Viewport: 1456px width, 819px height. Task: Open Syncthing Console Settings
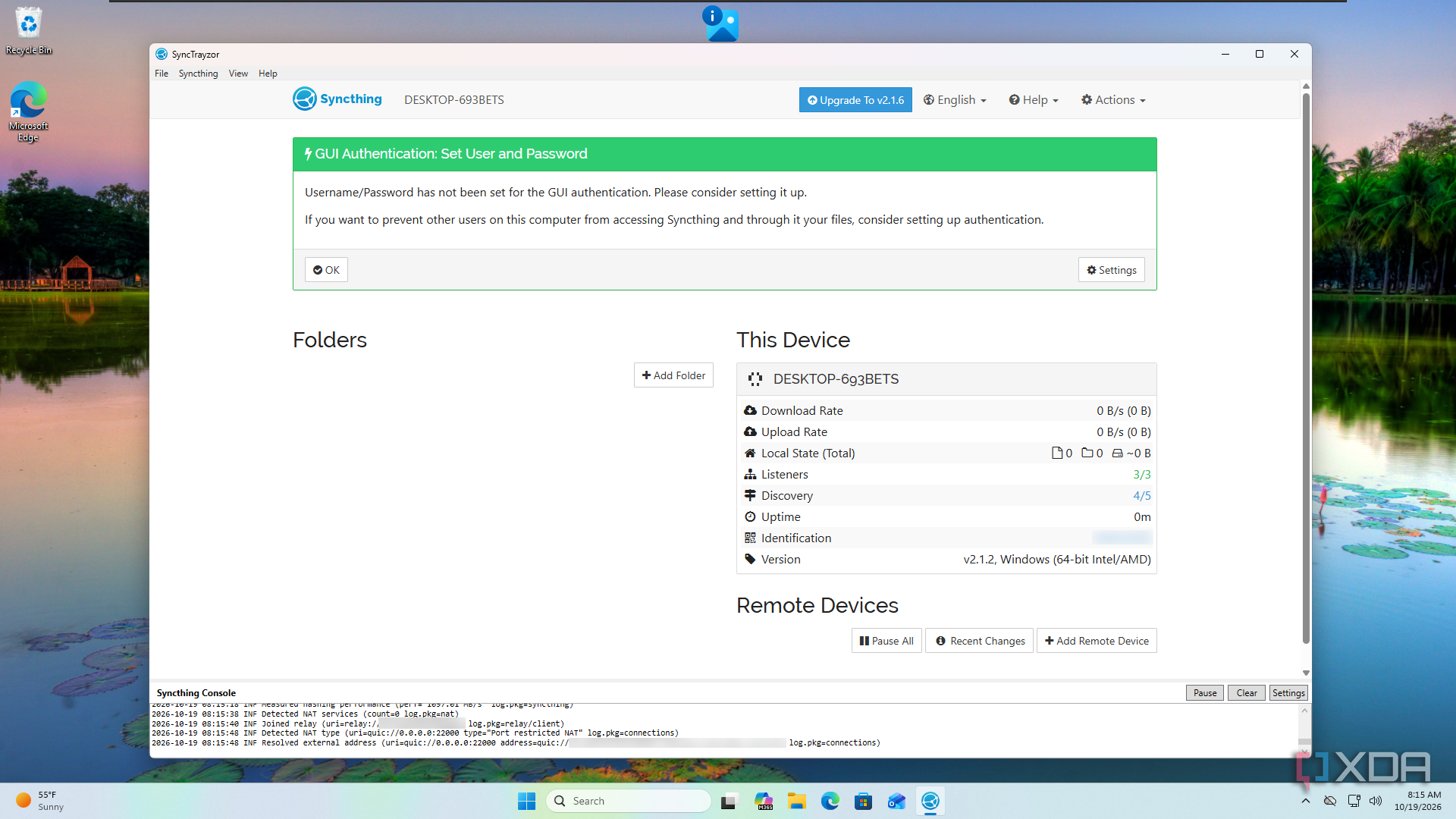(1288, 693)
